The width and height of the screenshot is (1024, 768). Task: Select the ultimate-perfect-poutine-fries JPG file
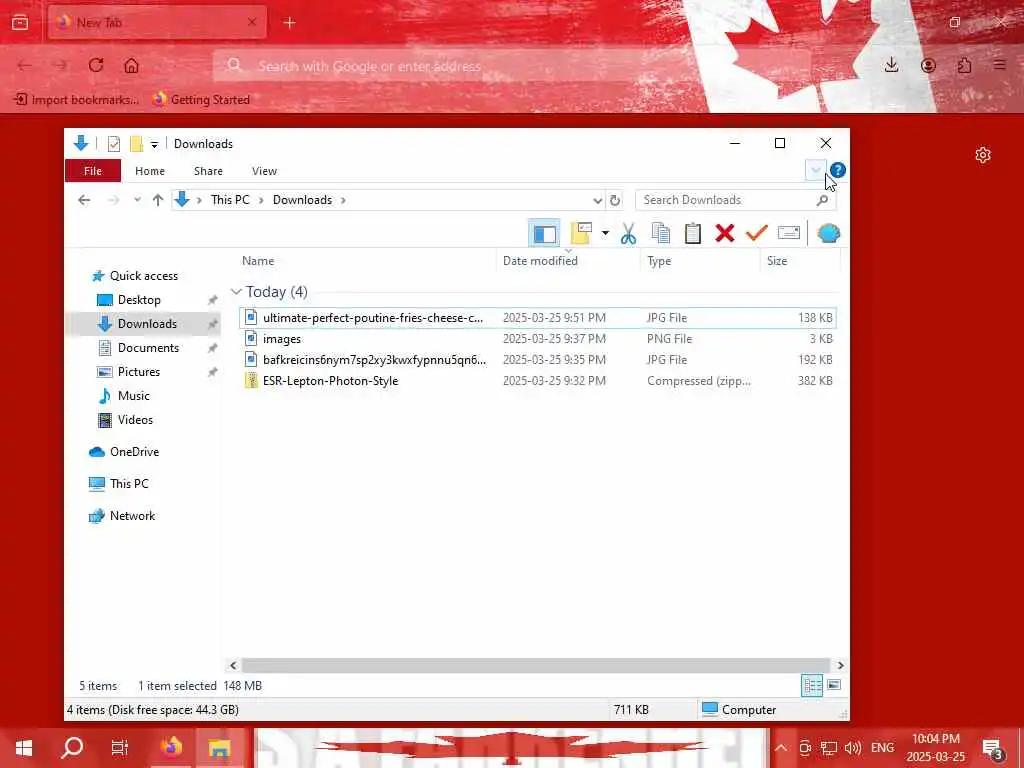pos(537,317)
